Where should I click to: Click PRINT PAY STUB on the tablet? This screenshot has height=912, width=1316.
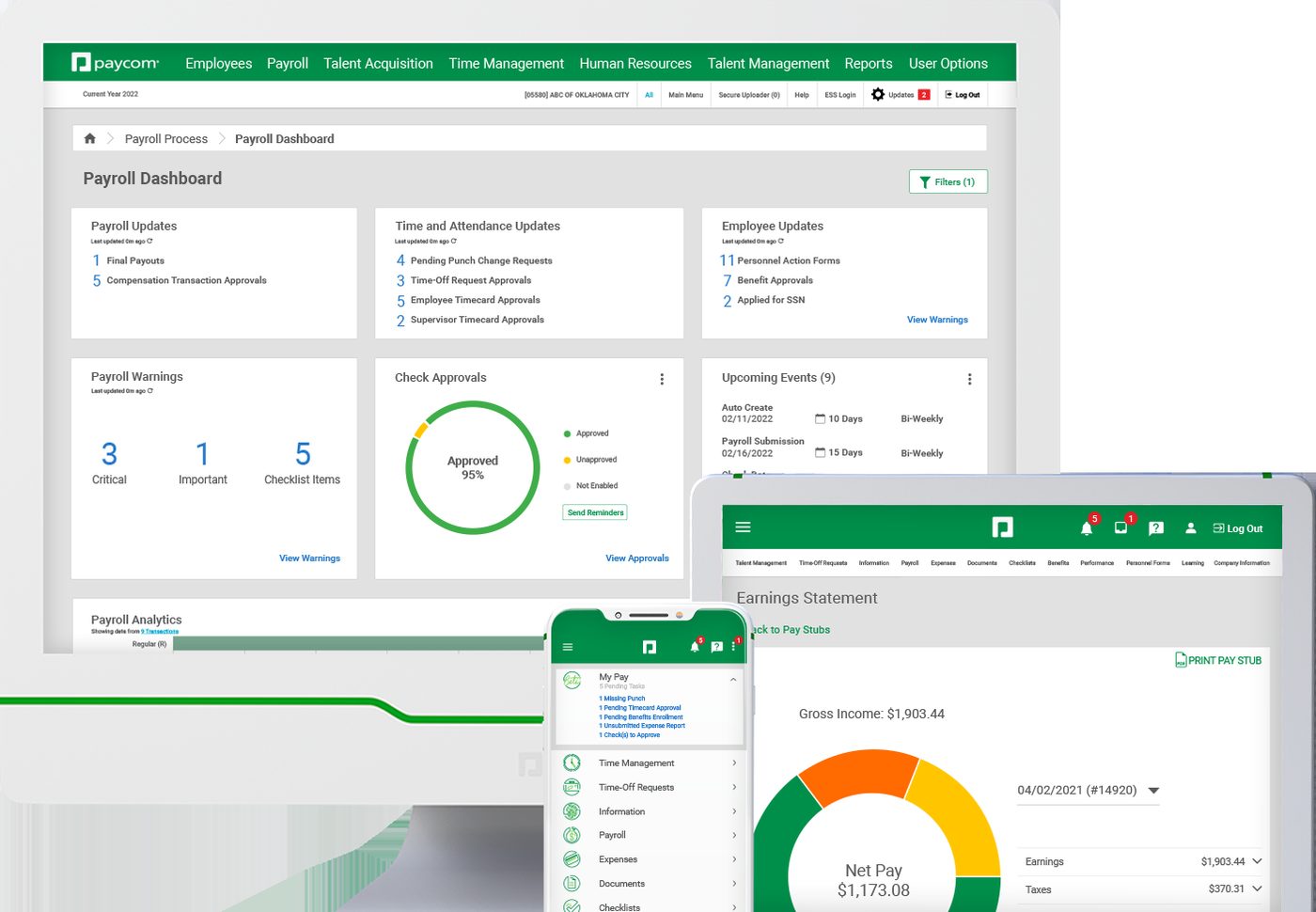(1218, 660)
